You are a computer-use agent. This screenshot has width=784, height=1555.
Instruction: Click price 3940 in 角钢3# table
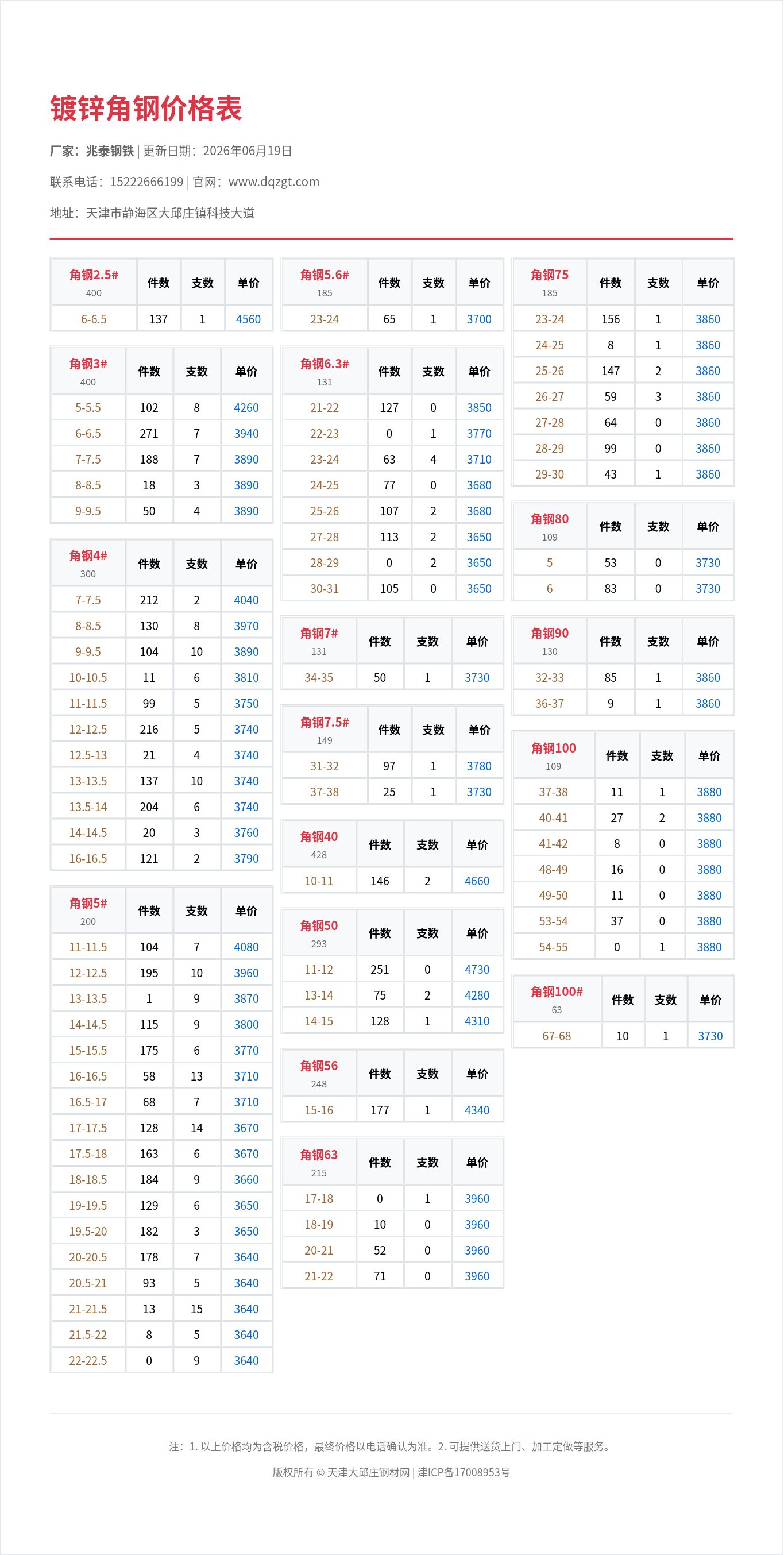point(246,434)
